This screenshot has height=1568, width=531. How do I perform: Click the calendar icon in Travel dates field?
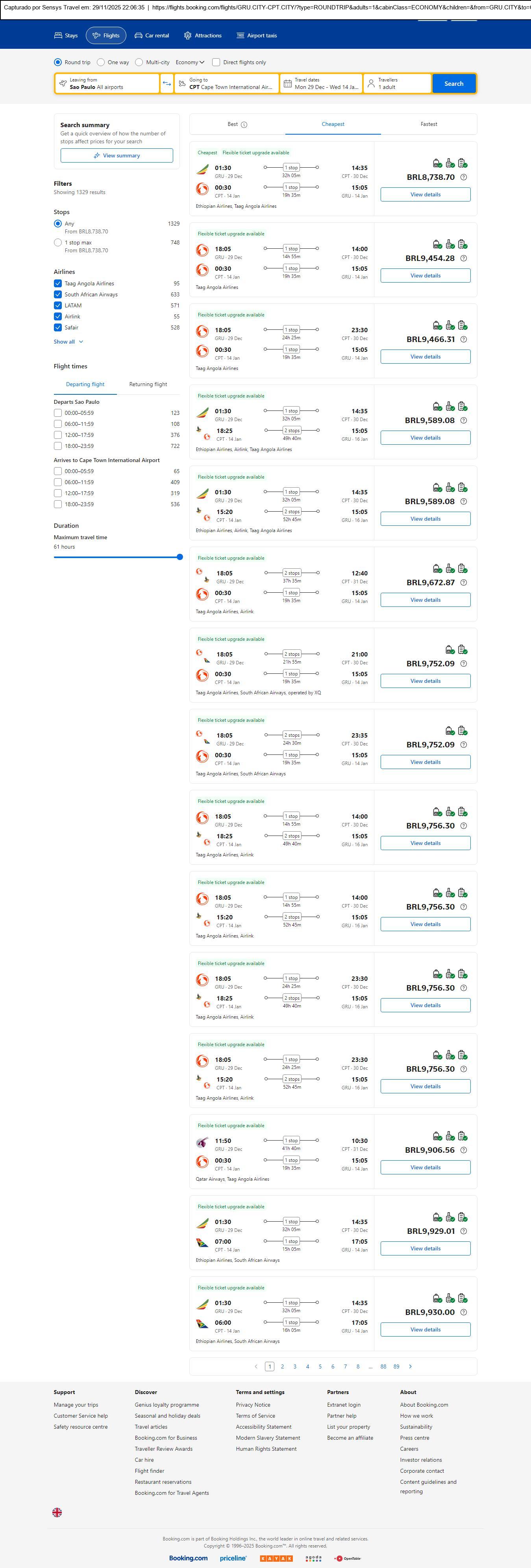(x=287, y=83)
